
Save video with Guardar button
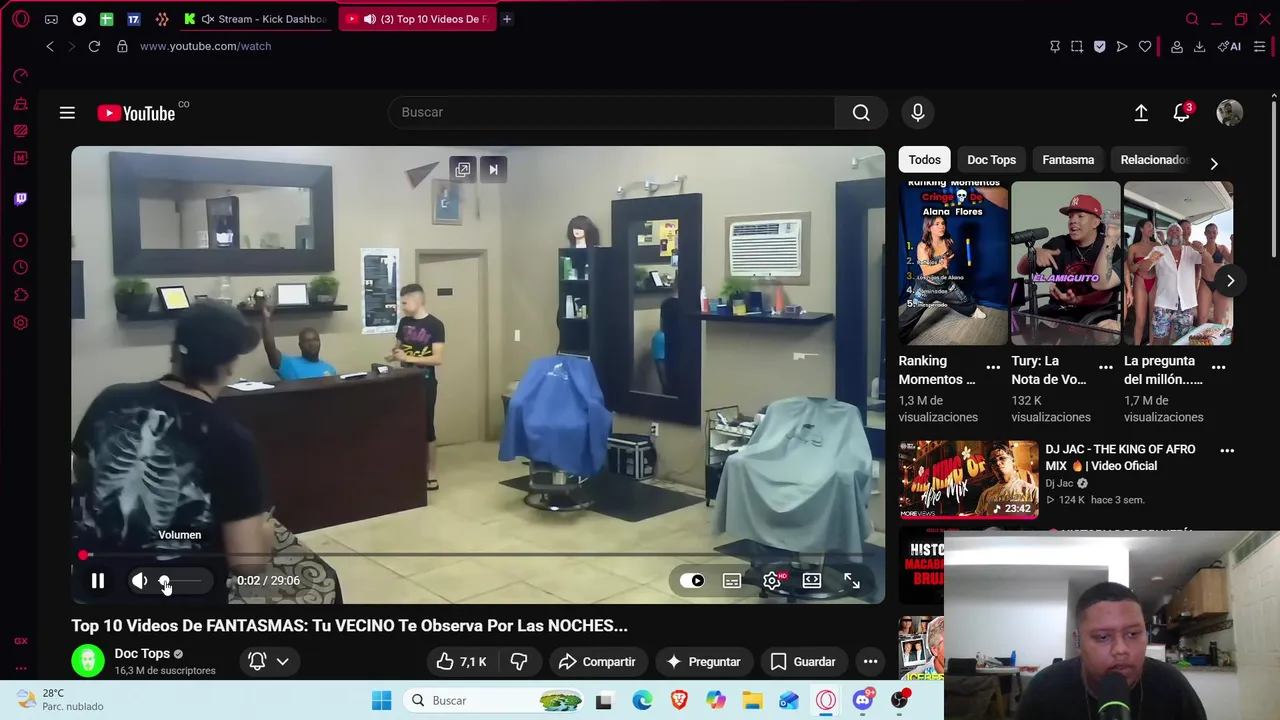pyautogui.click(x=803, y=661)
